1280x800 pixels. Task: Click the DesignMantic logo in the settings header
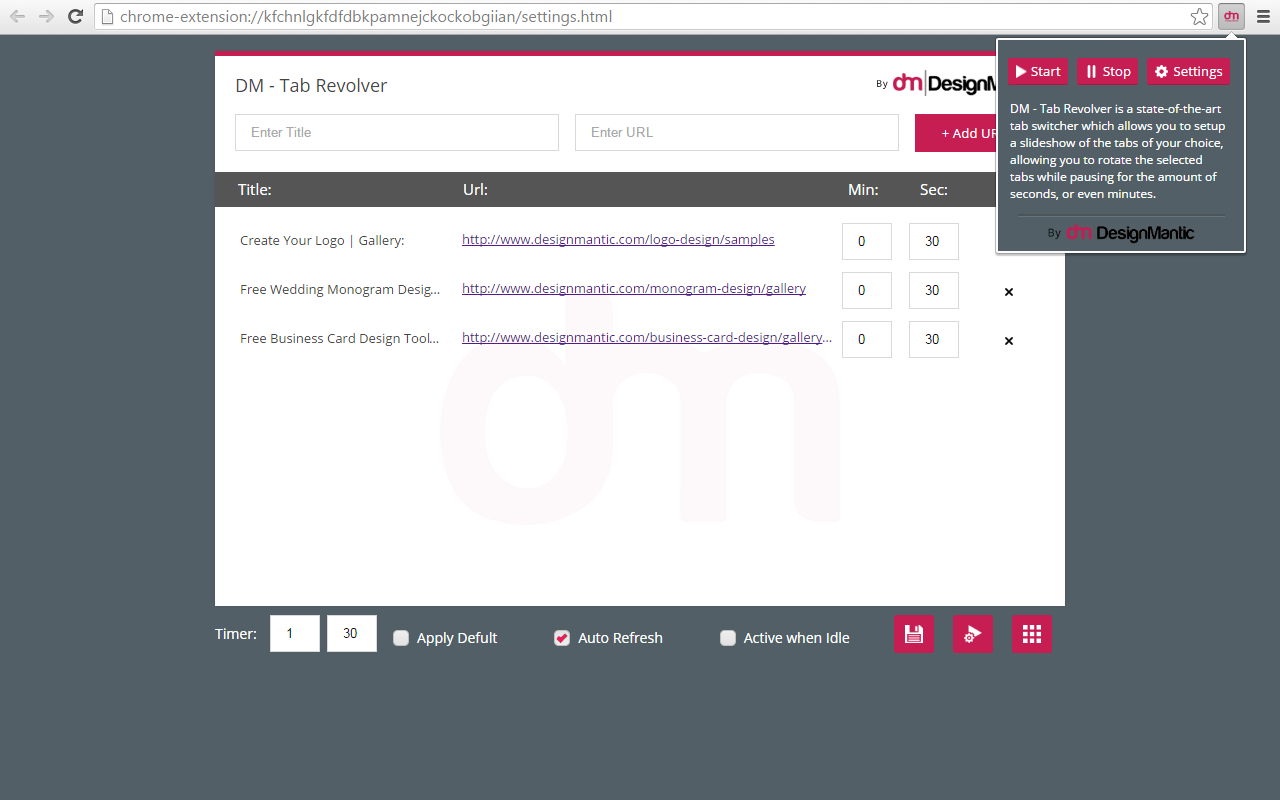point(944,84)
